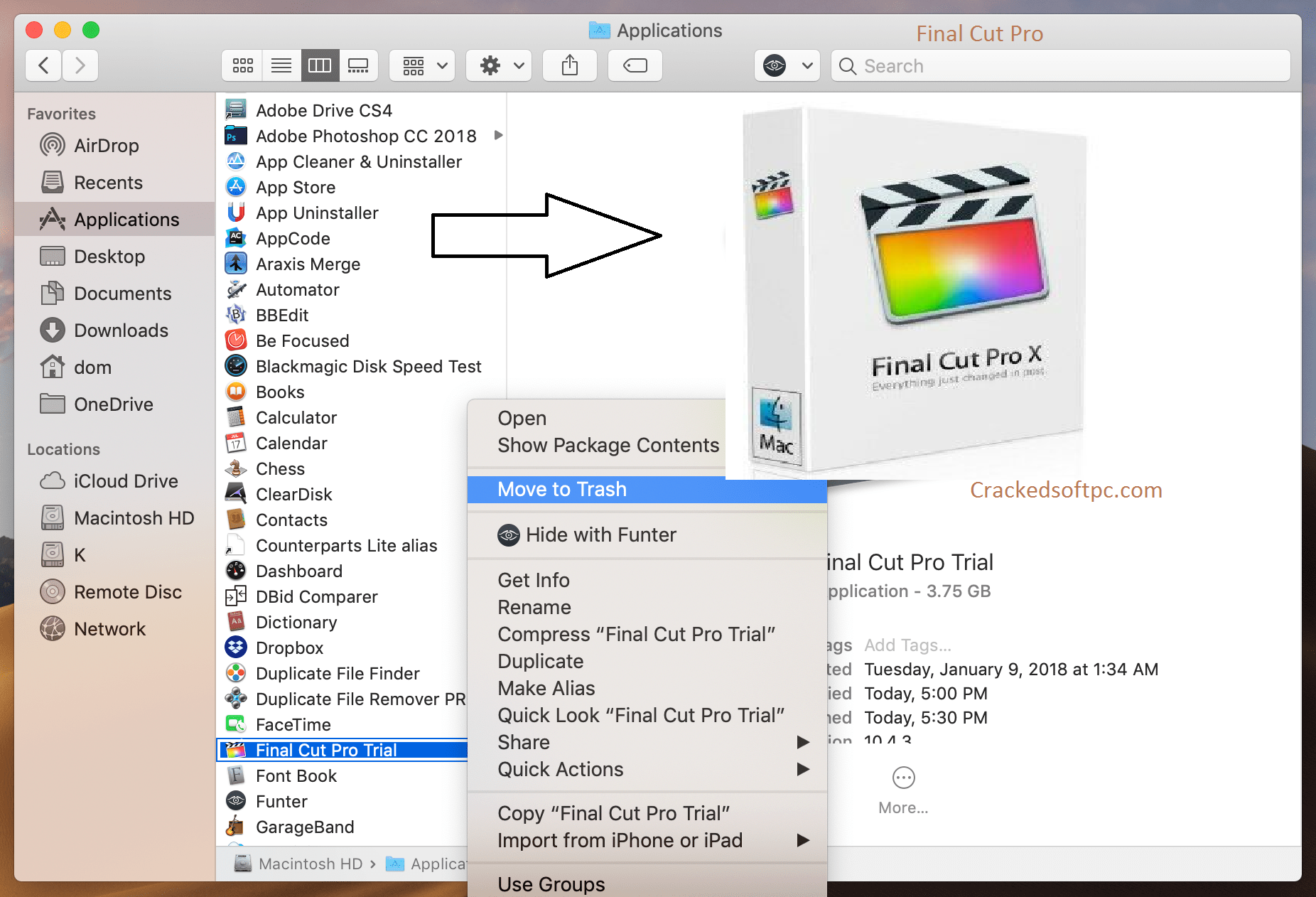The height and width of the screenshot is (897, 1316).
Task: Click the Edit Tags toolbar icon
Action: [635, 66]
